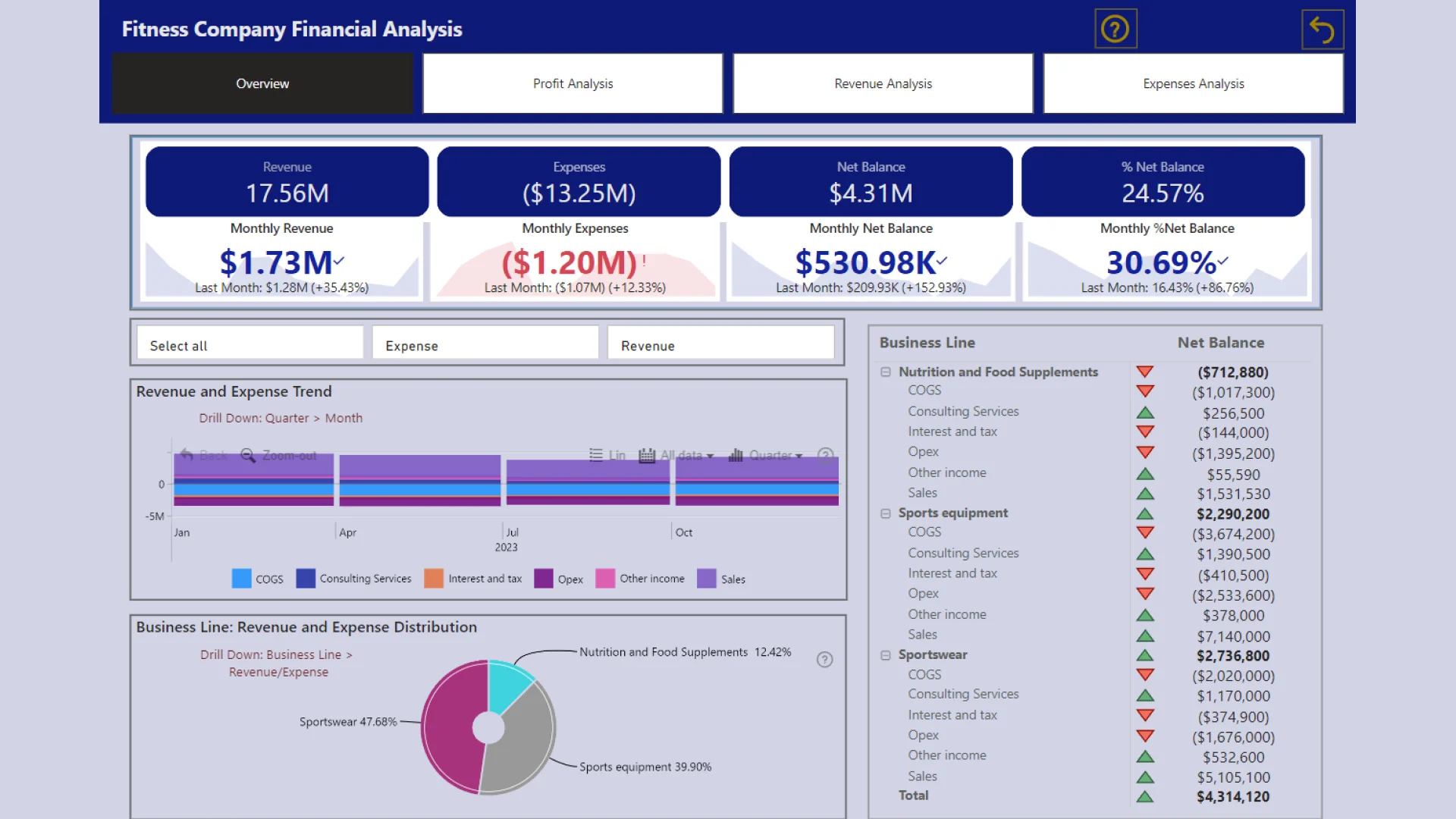
Task: Click the Oct quarter bar in the trend chart
Action: click(x=757, y=482)
